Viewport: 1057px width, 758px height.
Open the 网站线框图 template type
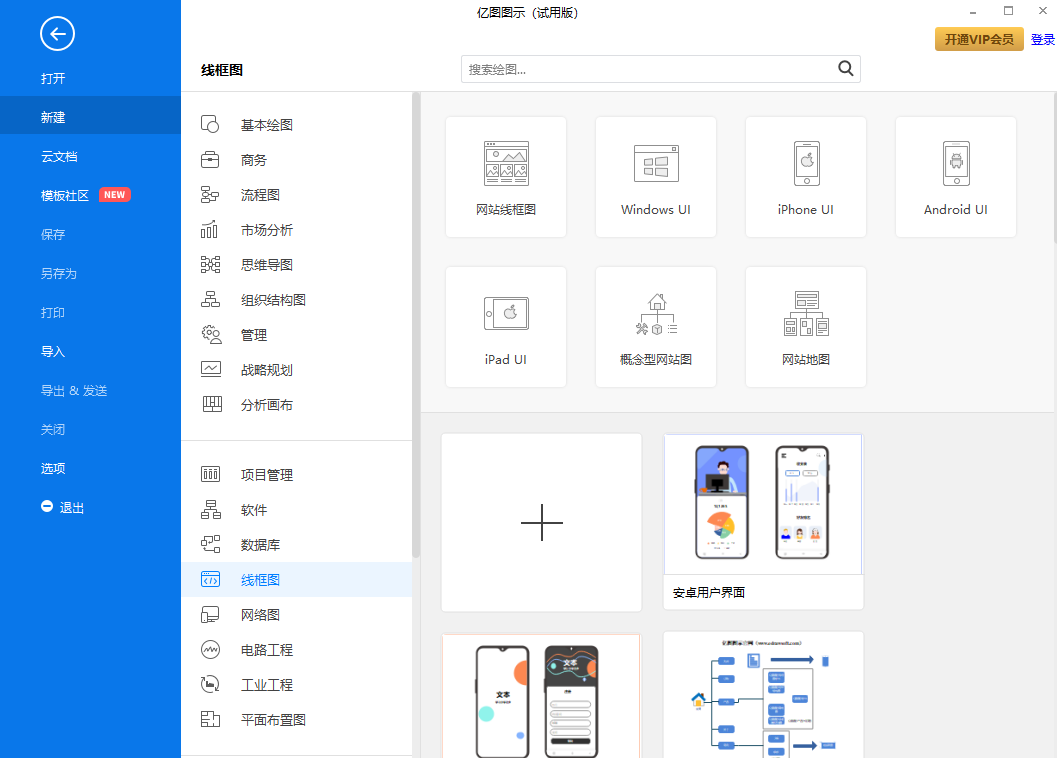[x=506, y=177]
